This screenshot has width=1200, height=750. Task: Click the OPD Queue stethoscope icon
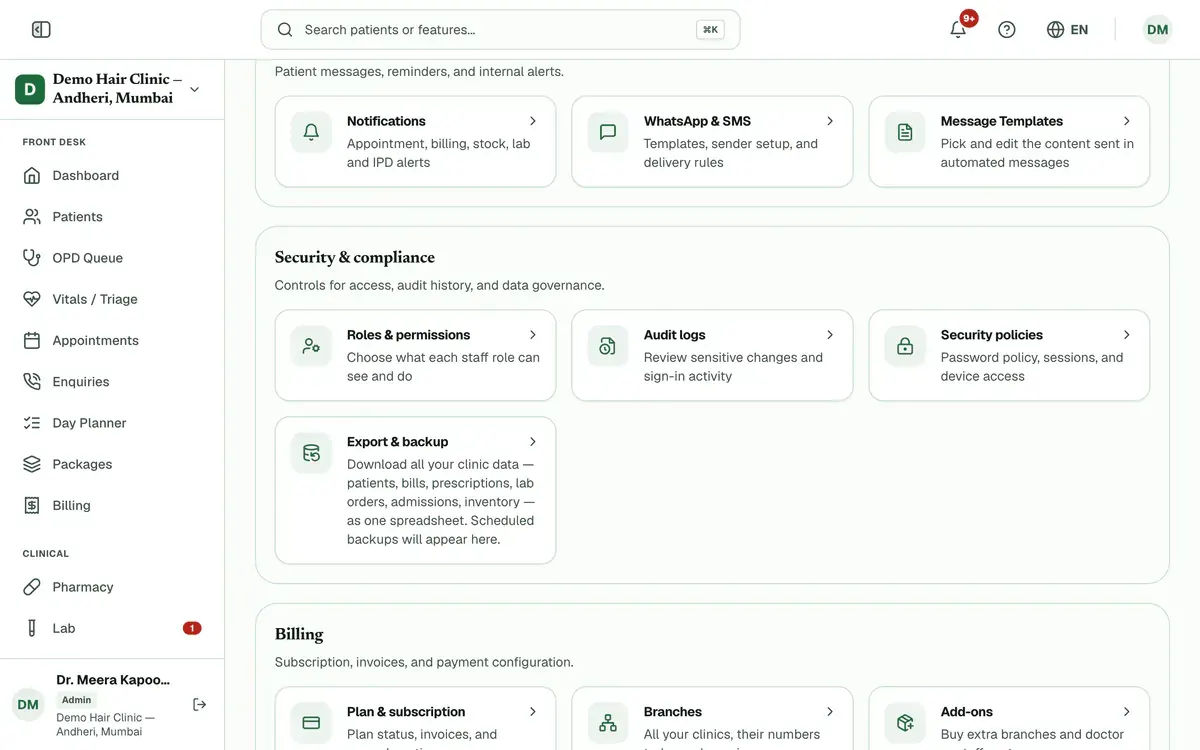tap(32, 258)
